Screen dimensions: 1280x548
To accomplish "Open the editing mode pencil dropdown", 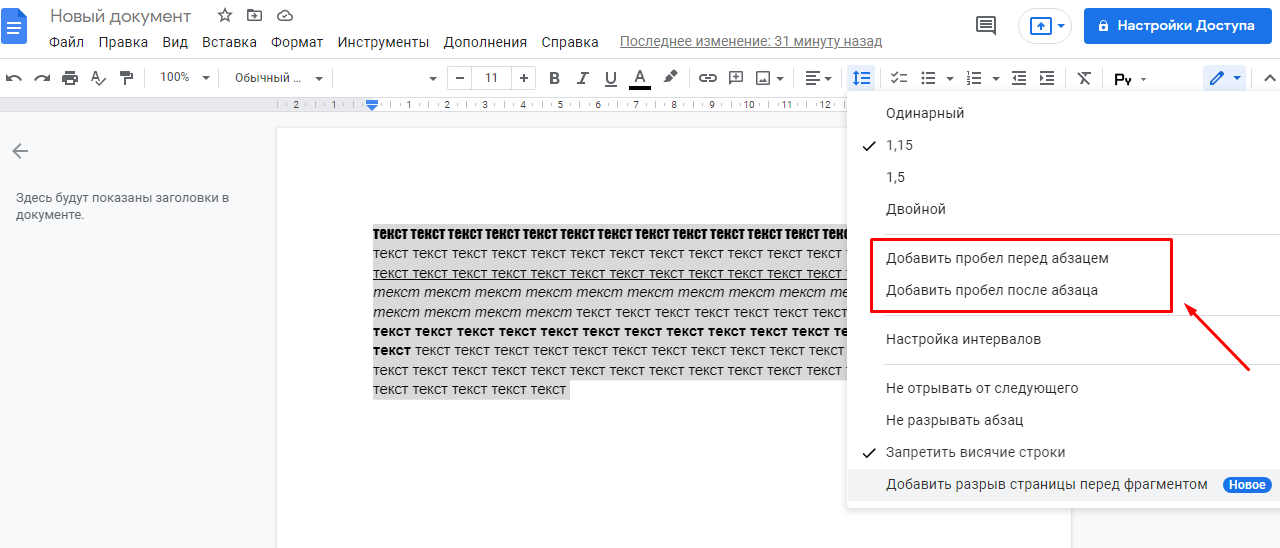I will 1224,78.
